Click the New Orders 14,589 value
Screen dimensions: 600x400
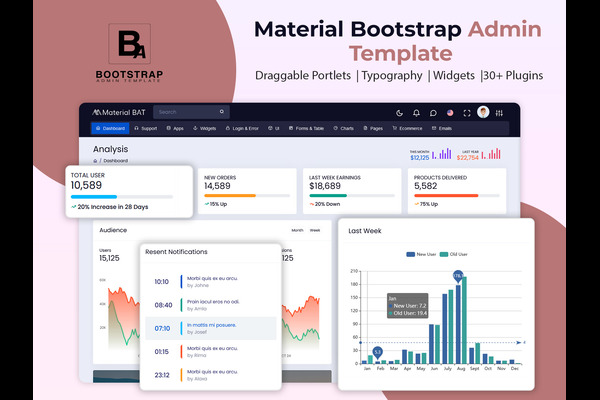[217, 186]
